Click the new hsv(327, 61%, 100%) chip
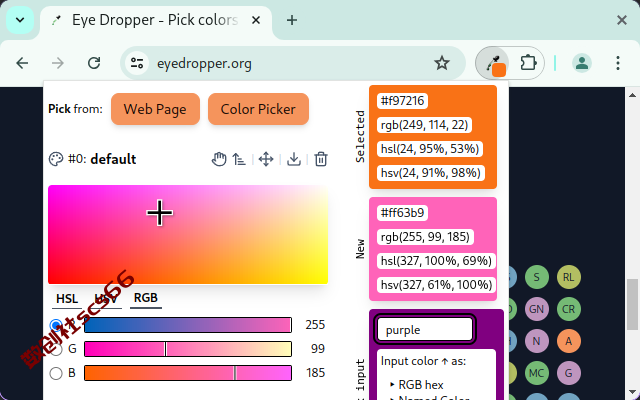This screenshot has width=640, height=400. click(x=436, y=285)
